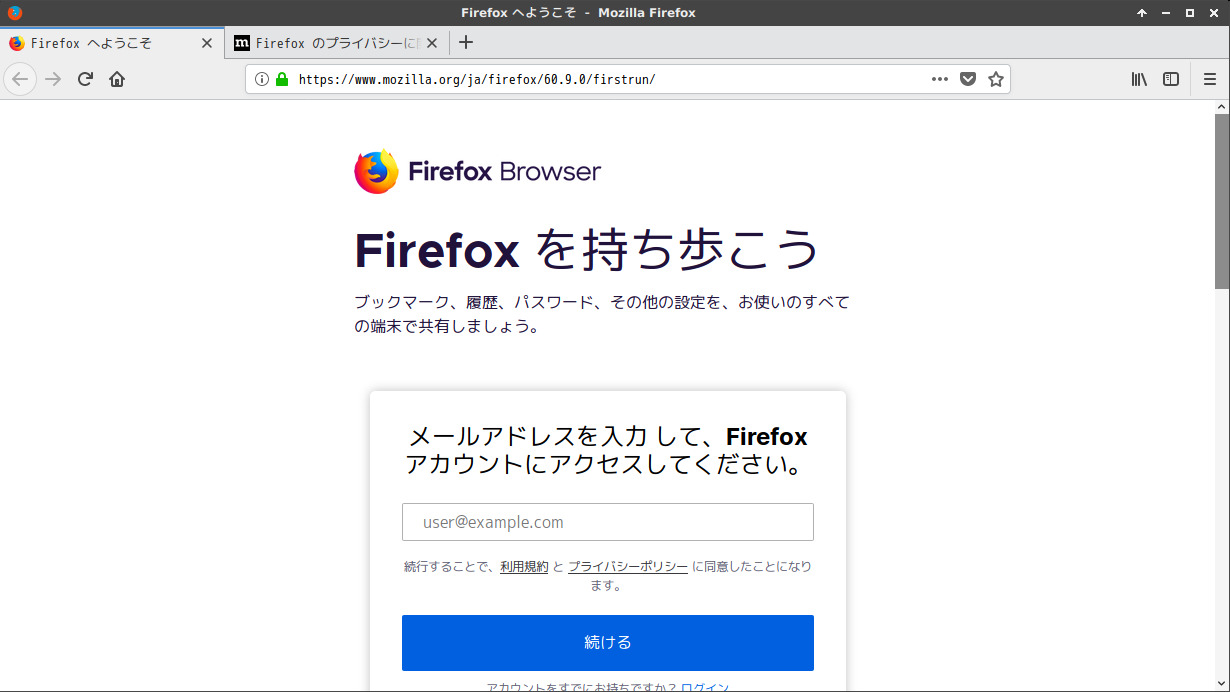1230x692 pixels.
Task: Click the vertical page scrollbar thumb
Action: click(x=1222, y=200)
